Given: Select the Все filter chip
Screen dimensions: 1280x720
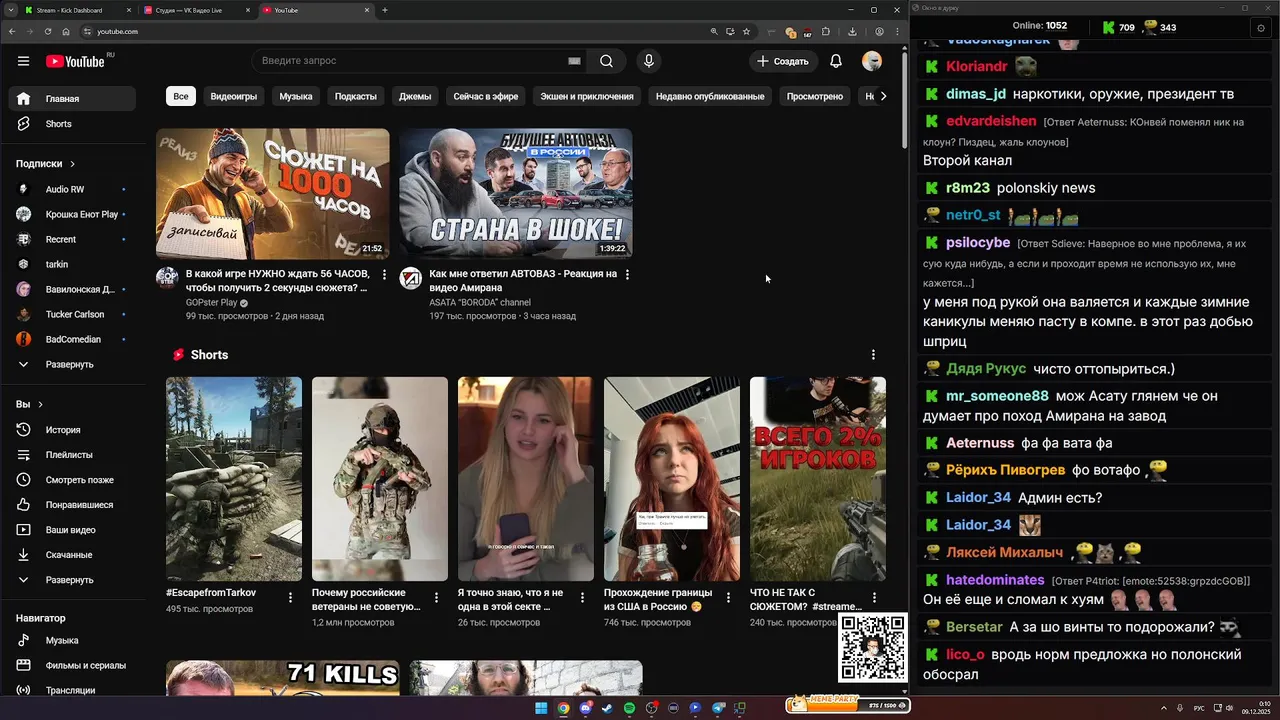Looking at the screenshot, I should point(180,97).
